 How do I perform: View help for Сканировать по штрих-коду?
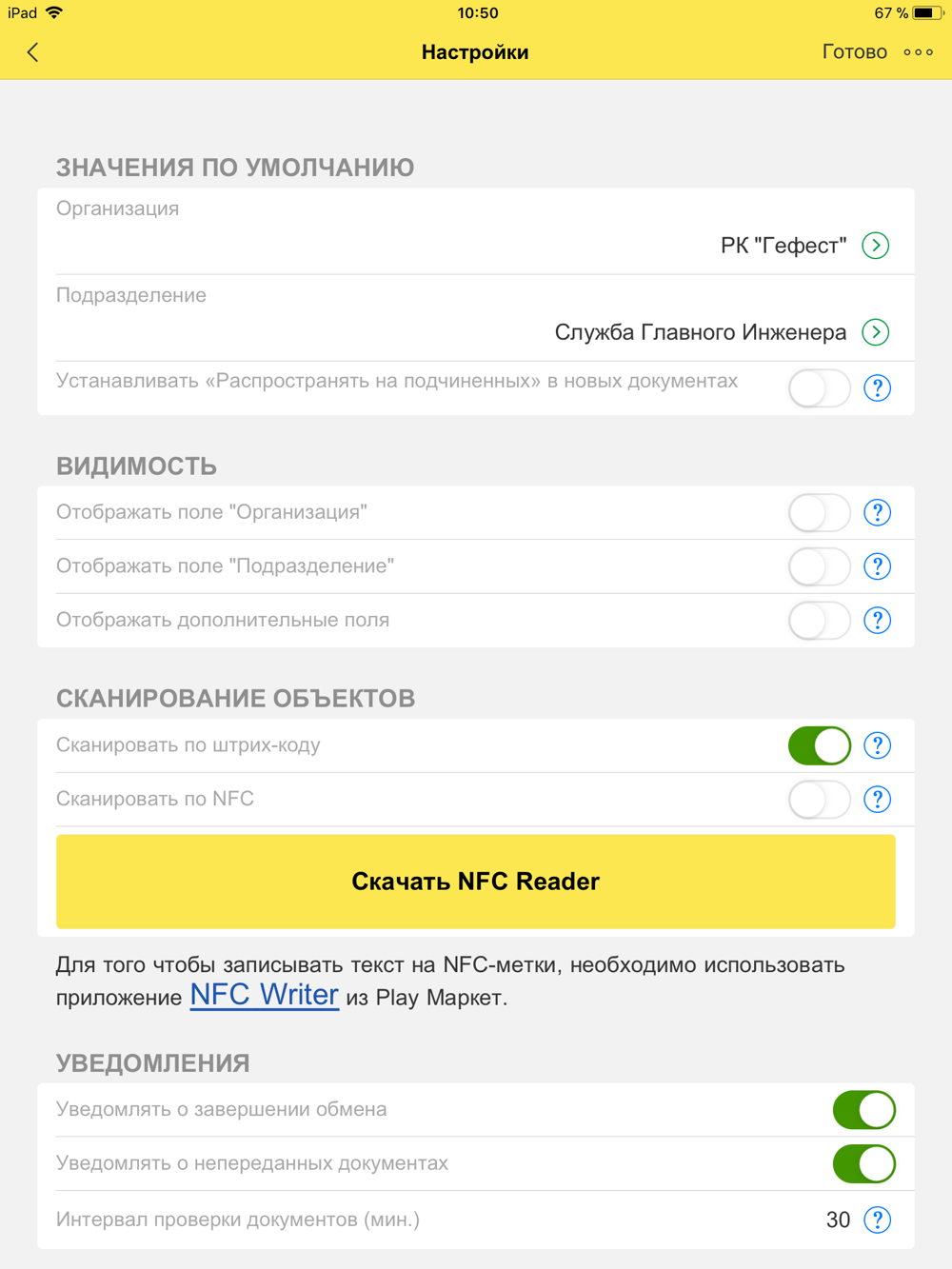pyautogui.click(x=877, y=745)
